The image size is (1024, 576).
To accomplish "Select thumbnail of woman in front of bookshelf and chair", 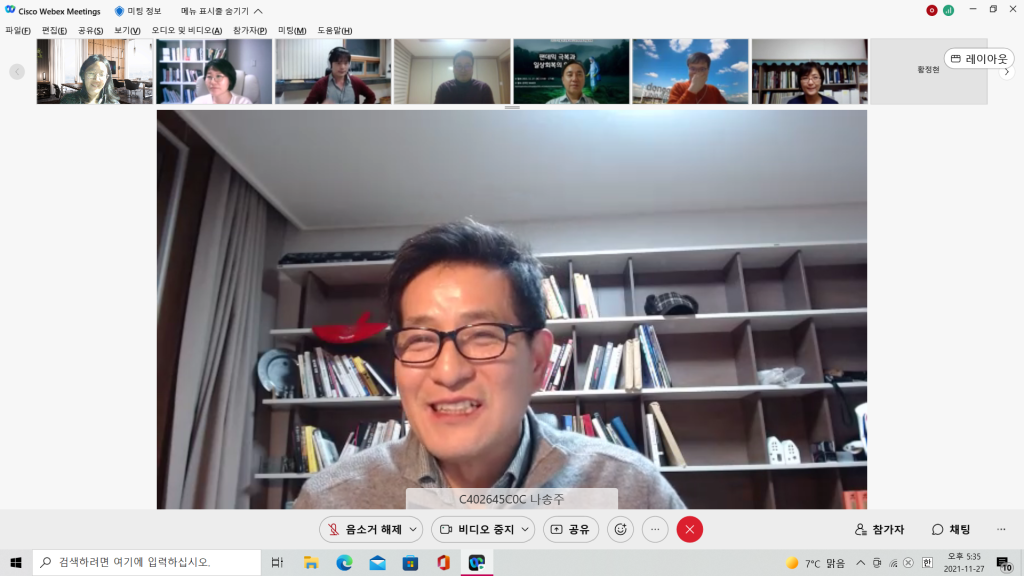I will point(214,71).
